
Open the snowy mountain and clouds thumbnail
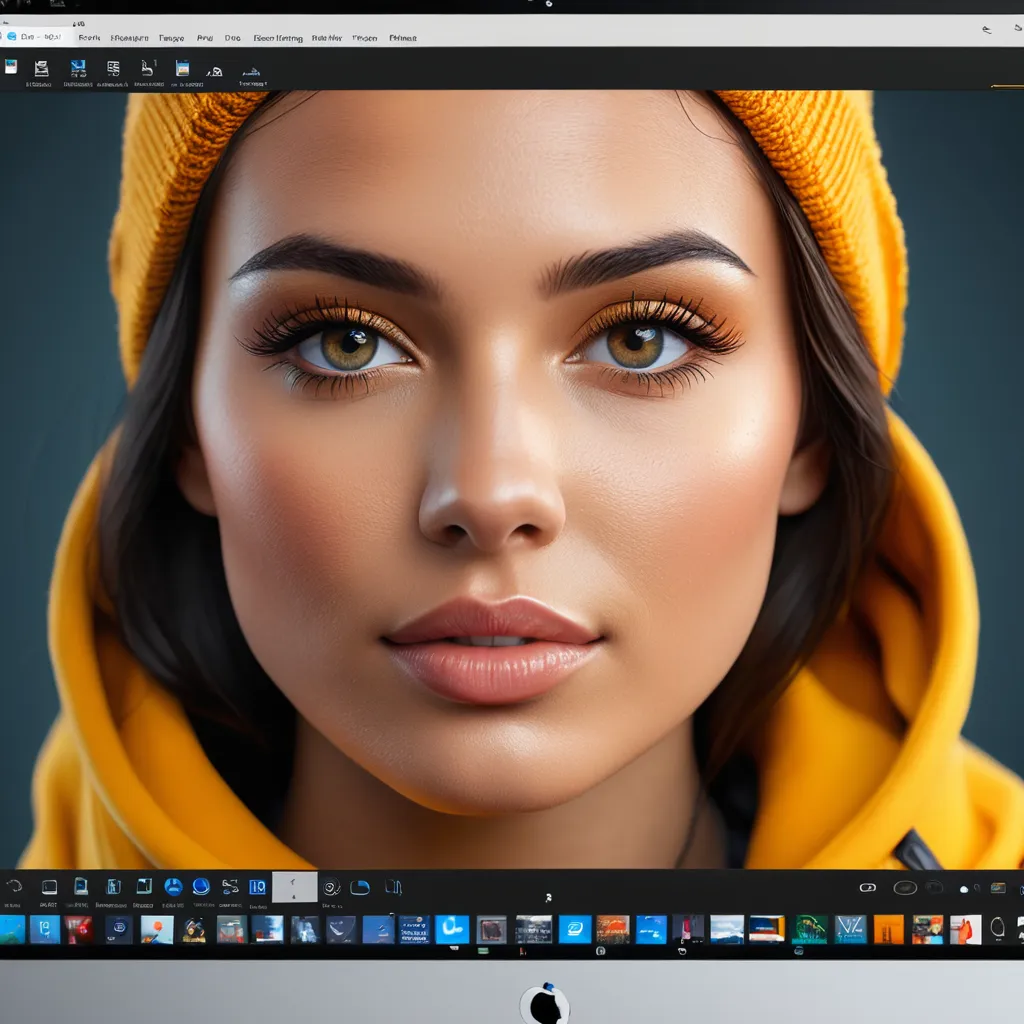(727, 929)
